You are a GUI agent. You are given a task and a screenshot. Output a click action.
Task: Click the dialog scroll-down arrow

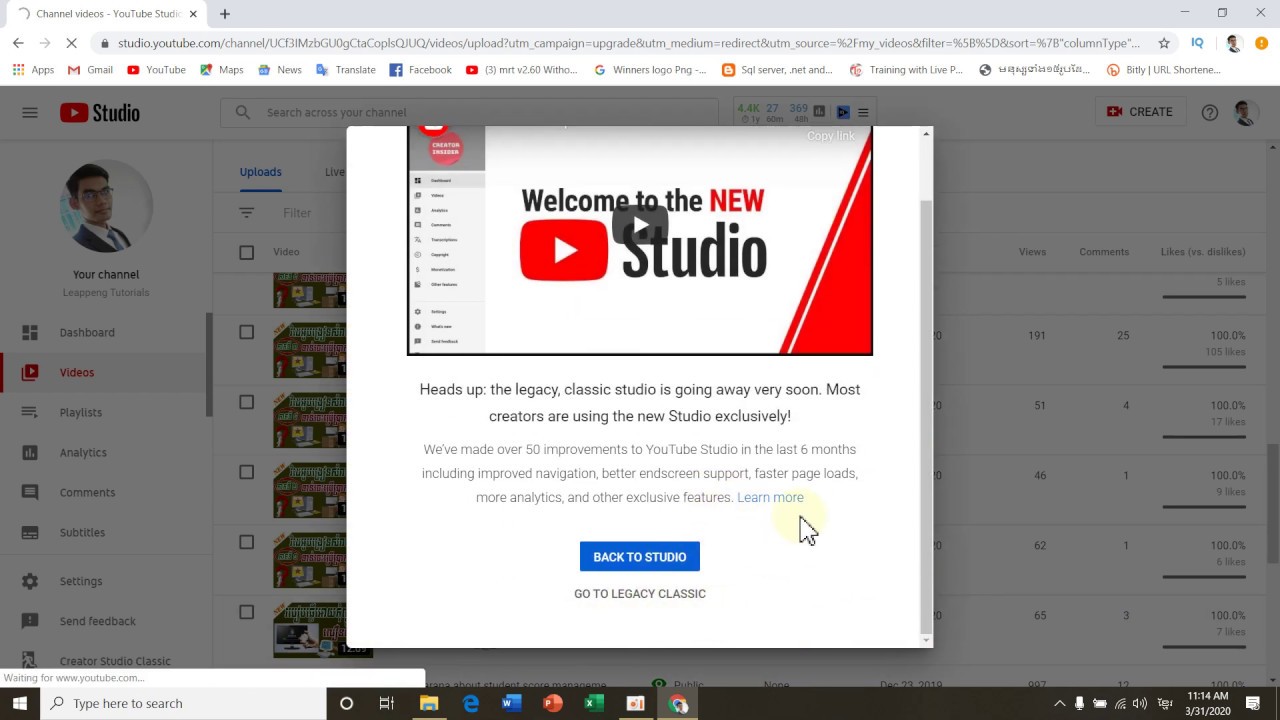point(926,640)
